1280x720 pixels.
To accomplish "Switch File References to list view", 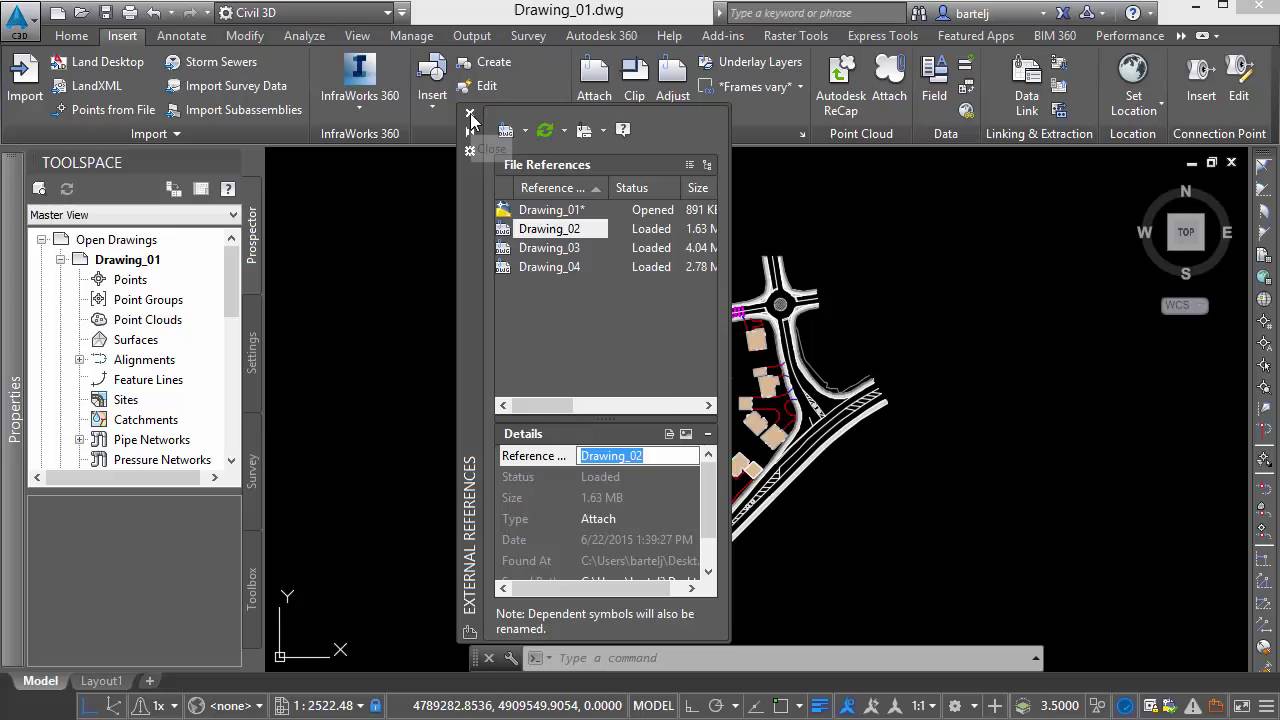I will coord(689,165).
